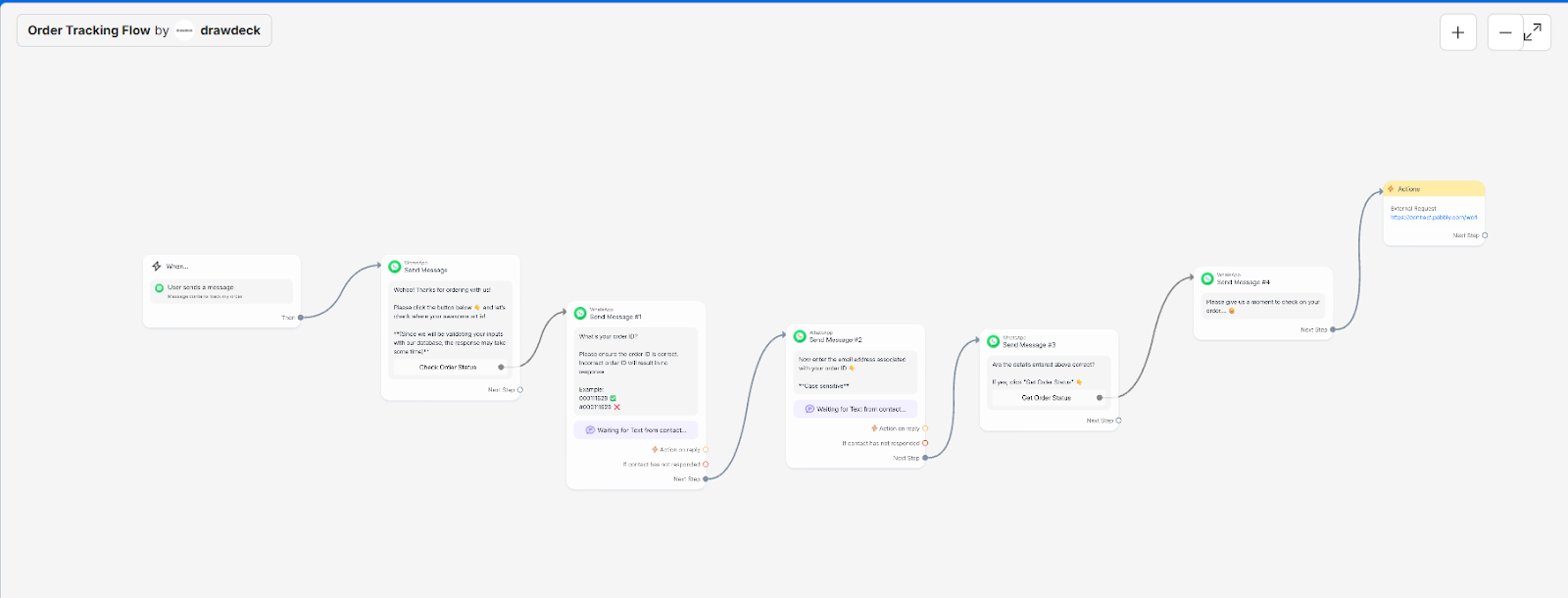Click 'Now enter the email address' message text

tap(852, 364)
